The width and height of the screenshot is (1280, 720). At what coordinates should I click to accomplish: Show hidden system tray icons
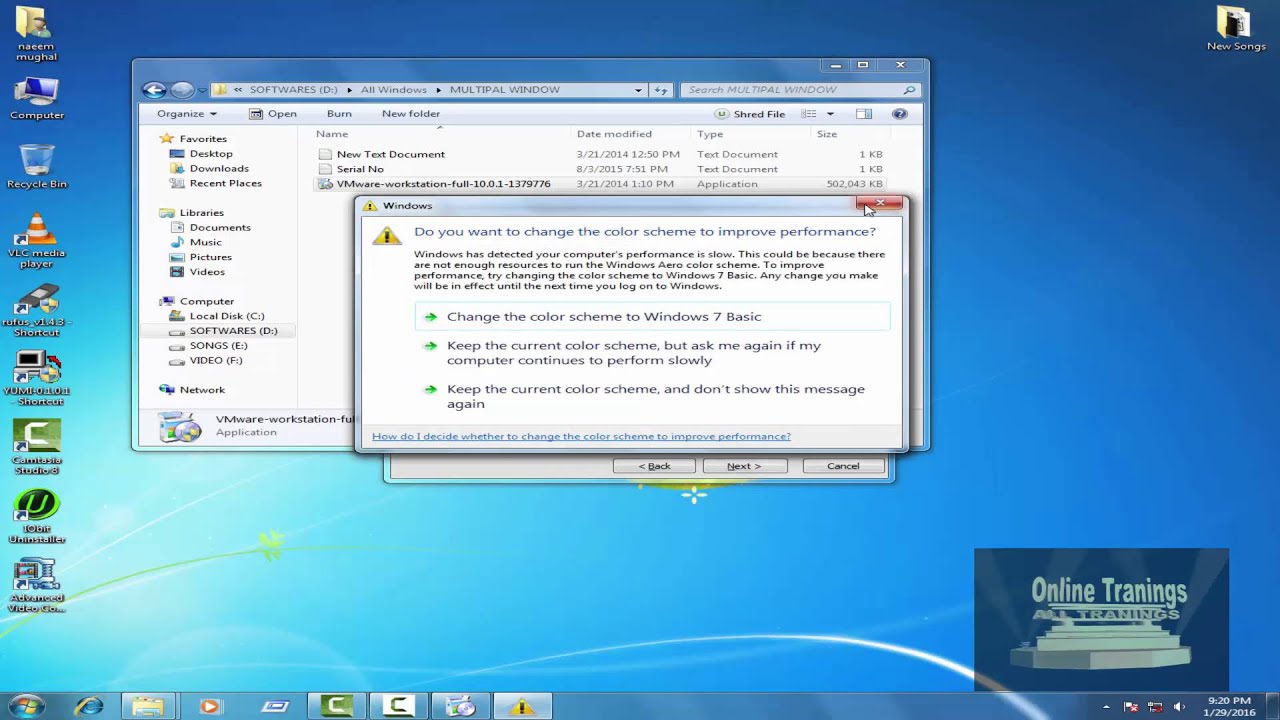pyautogui.click(x=1107, y=707)
